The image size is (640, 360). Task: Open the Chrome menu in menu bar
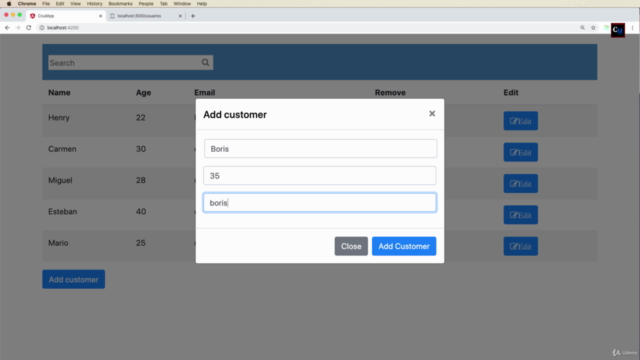27,4
